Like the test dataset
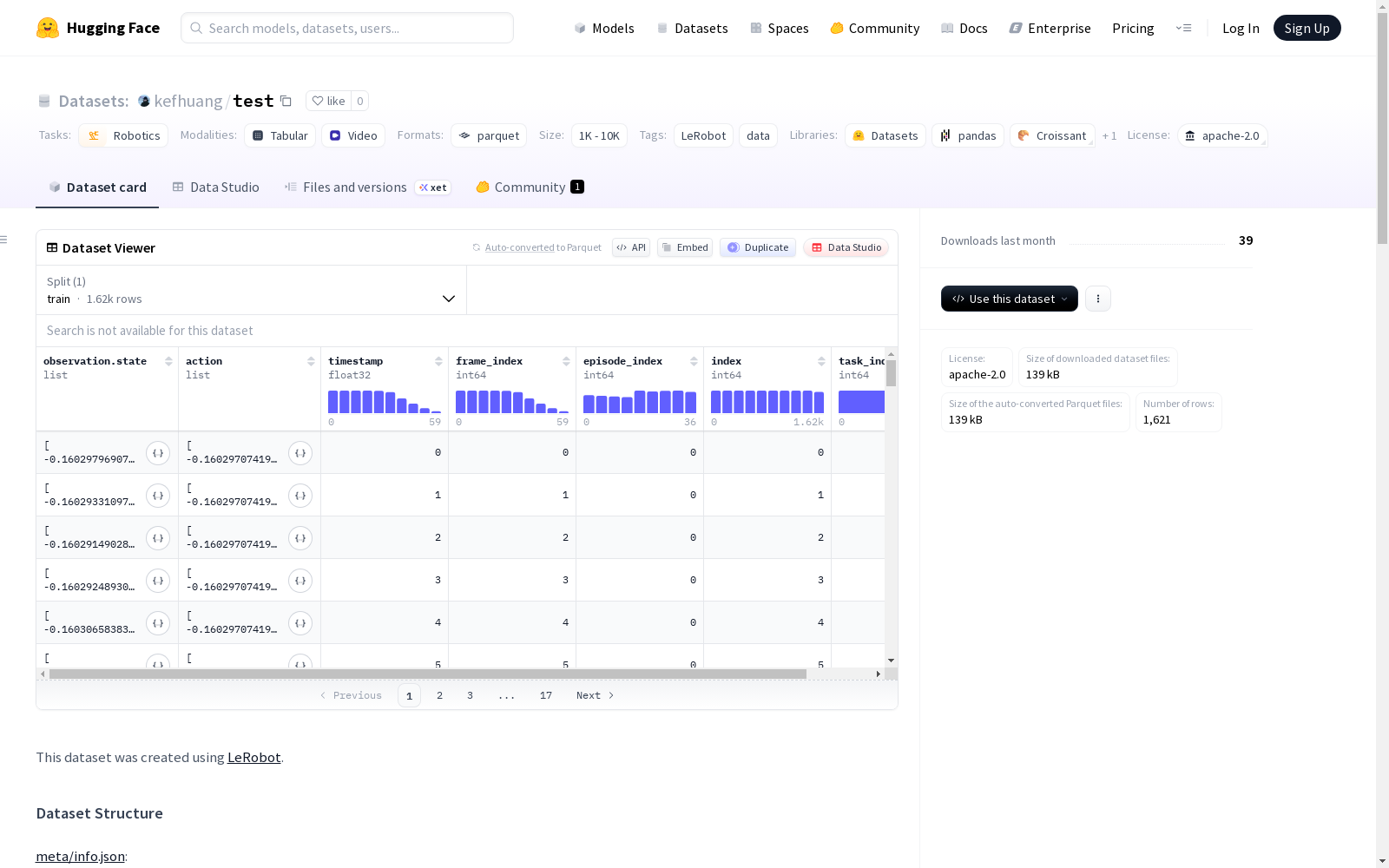Image resolution: width=1389 pixels, height=868 pixels. coord(328,101)
